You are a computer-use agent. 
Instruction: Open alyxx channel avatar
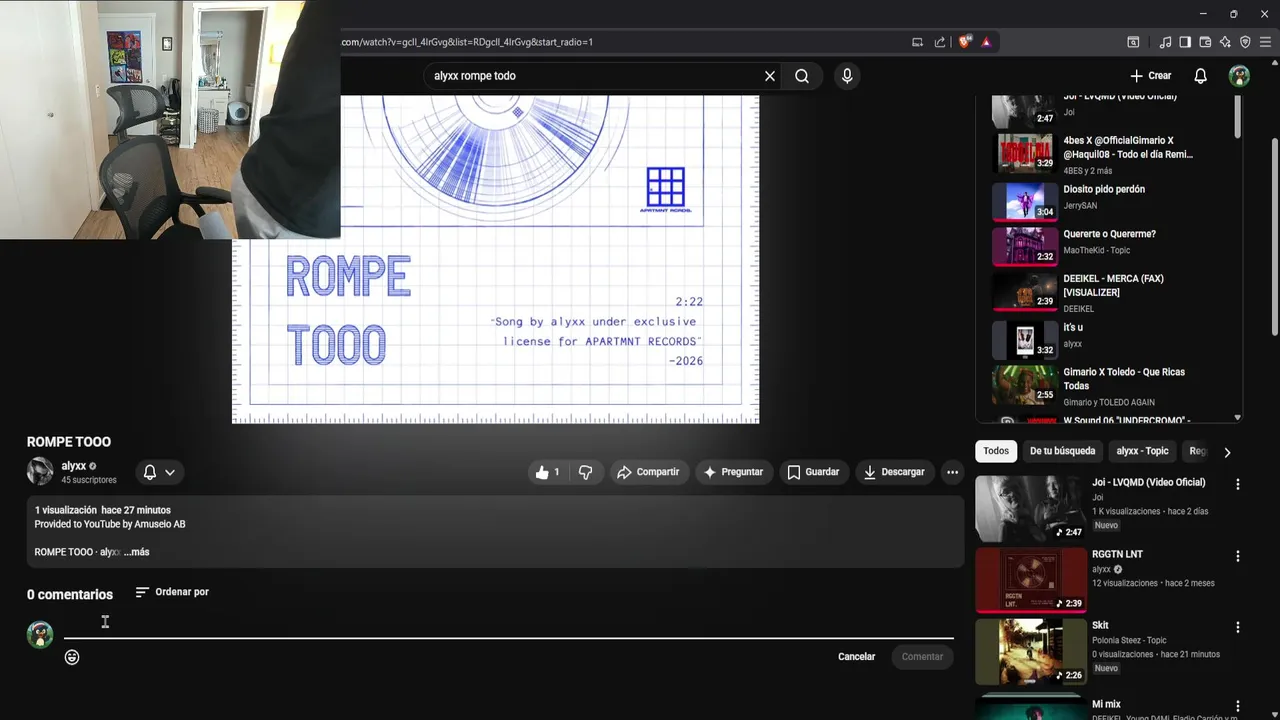pos(40,471)
